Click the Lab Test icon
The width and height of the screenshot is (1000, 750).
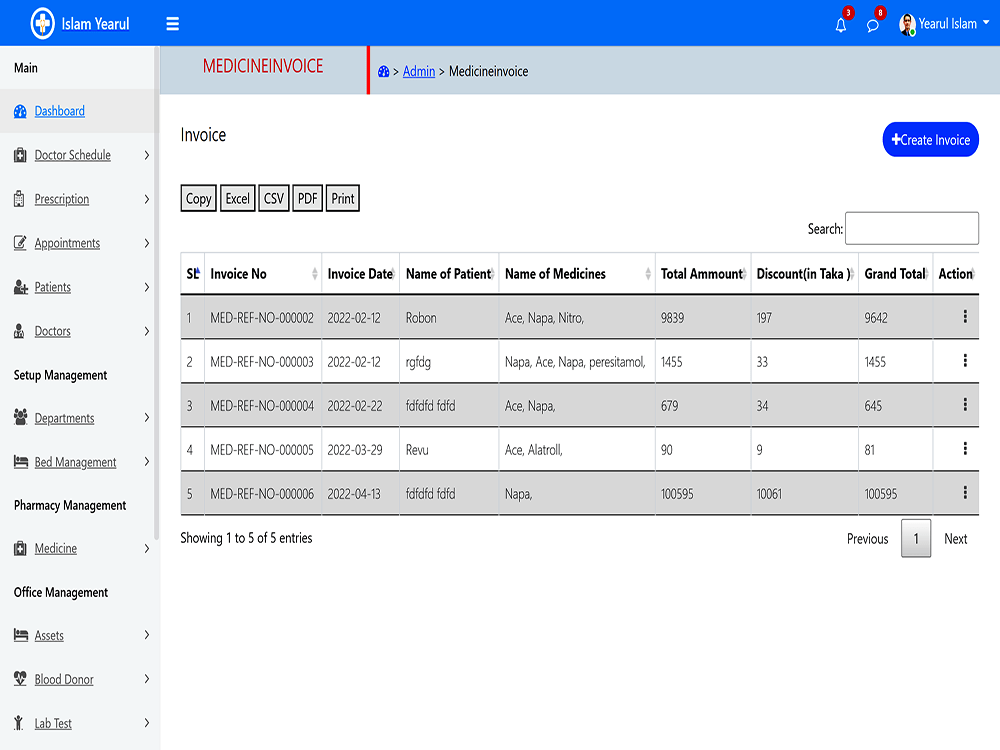click(18, 723)
